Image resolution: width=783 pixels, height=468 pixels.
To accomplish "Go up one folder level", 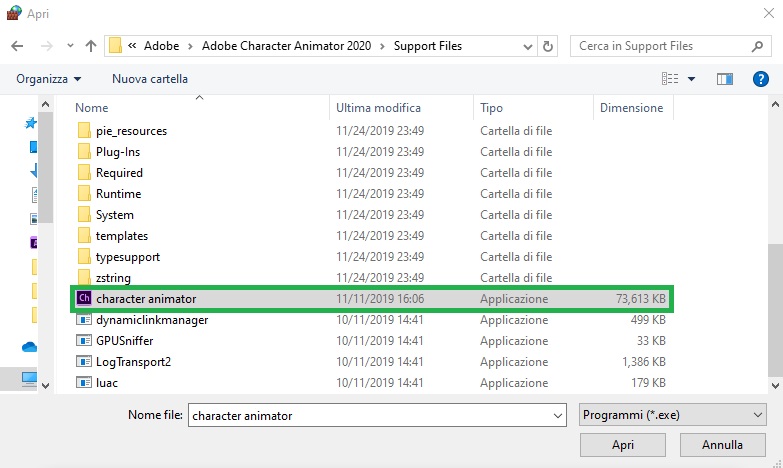I will 91,46.
